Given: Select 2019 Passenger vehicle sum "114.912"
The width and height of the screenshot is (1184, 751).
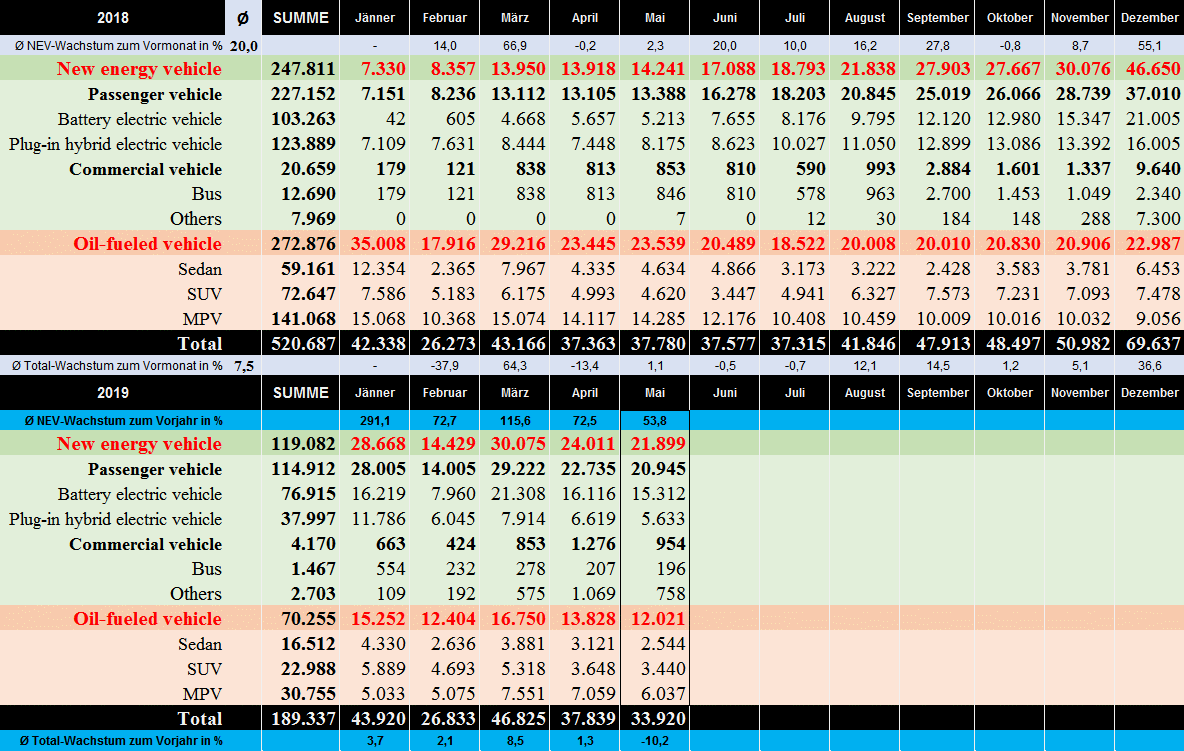Looking at the screenshot, I should pyautogui.click(x=303, y=469).
